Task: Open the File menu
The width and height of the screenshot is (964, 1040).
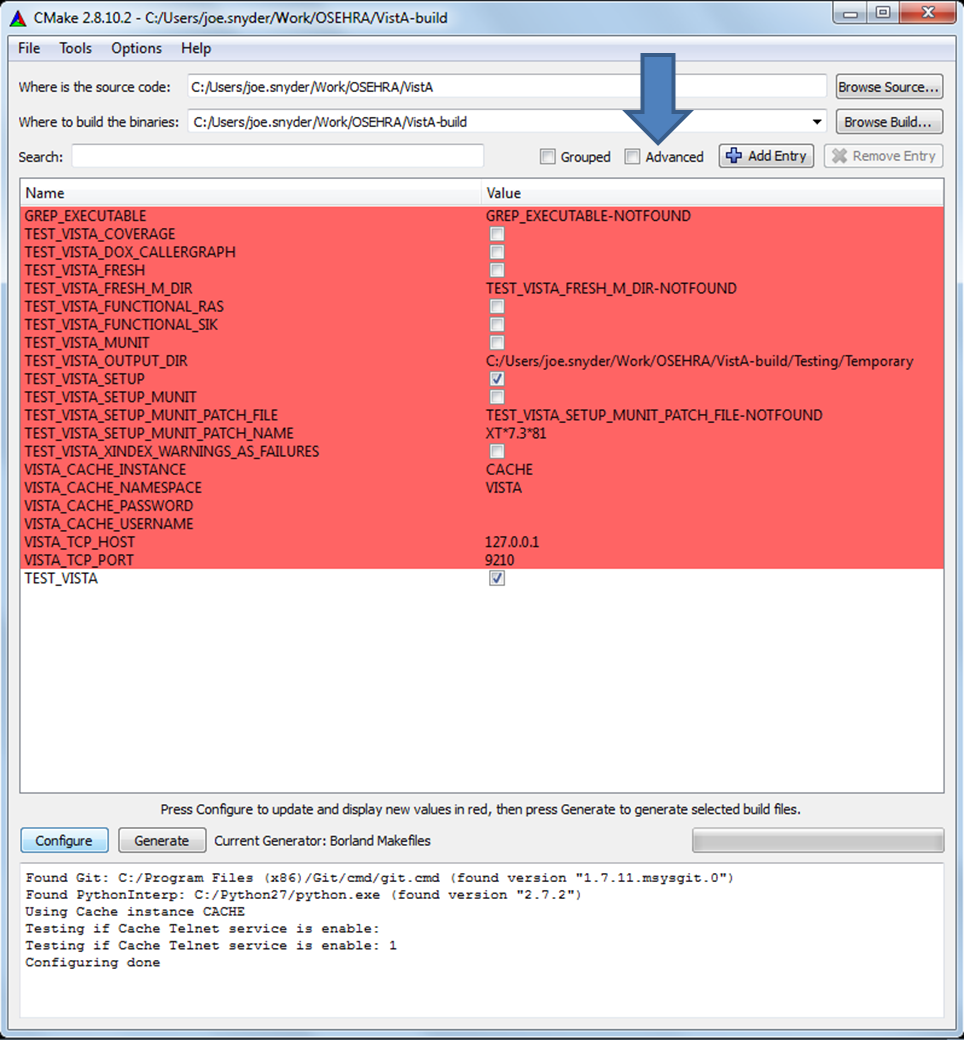Action: pyautogui.click(x=29, y=48)
